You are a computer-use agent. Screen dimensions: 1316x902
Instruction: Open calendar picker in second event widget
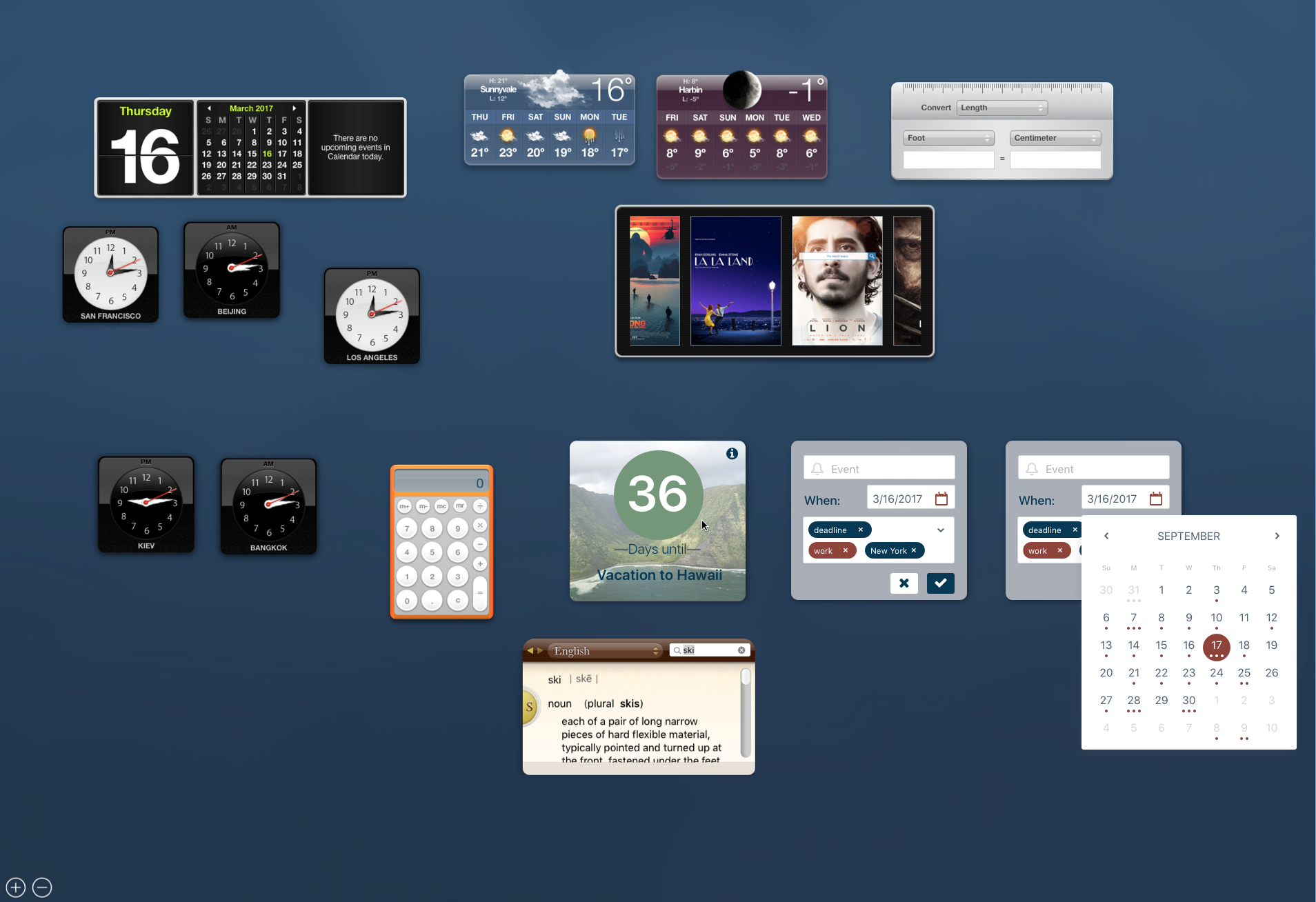pyautogui.click(x=1156, y=499)
